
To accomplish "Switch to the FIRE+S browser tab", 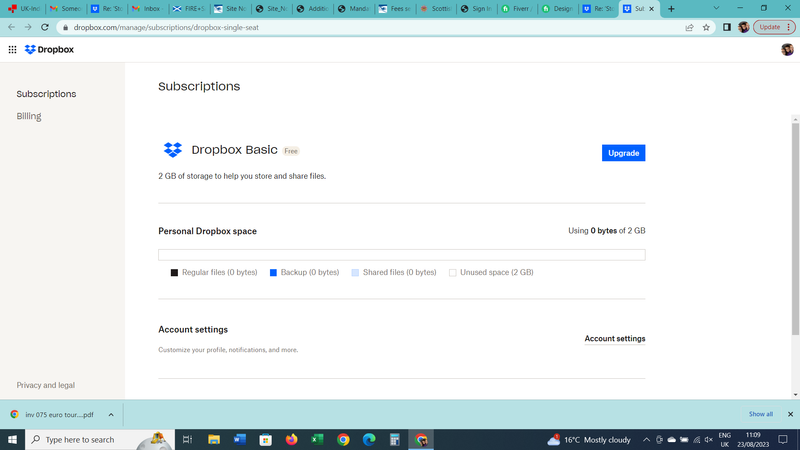I will point(189,9).
